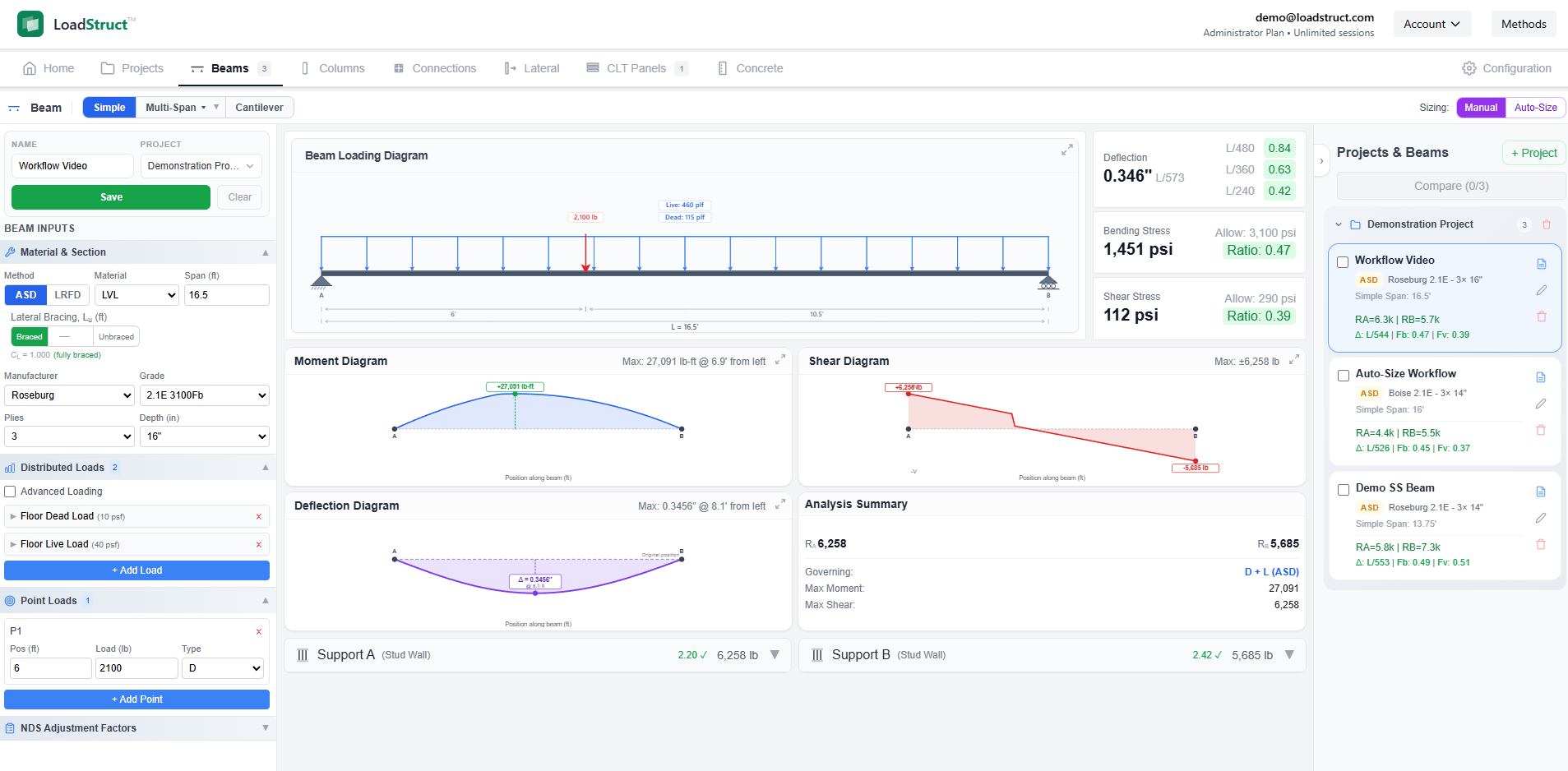Check the Demo SS Beam compare checkbox
This screenshot has height=771, width=1568.
[x=1344, y=490]
